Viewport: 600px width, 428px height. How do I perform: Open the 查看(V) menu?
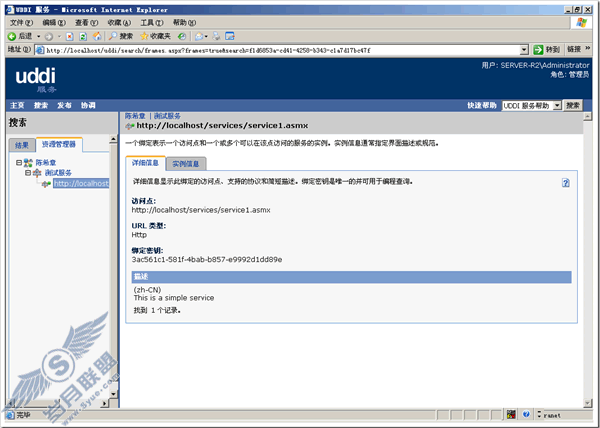click(86, 23)
